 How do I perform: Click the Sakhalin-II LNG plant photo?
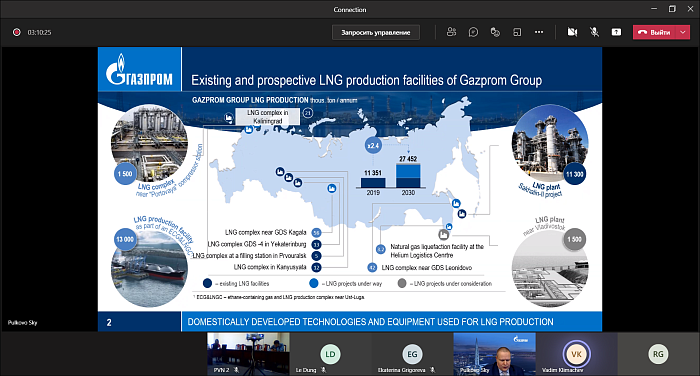click(x=550, y=143)
